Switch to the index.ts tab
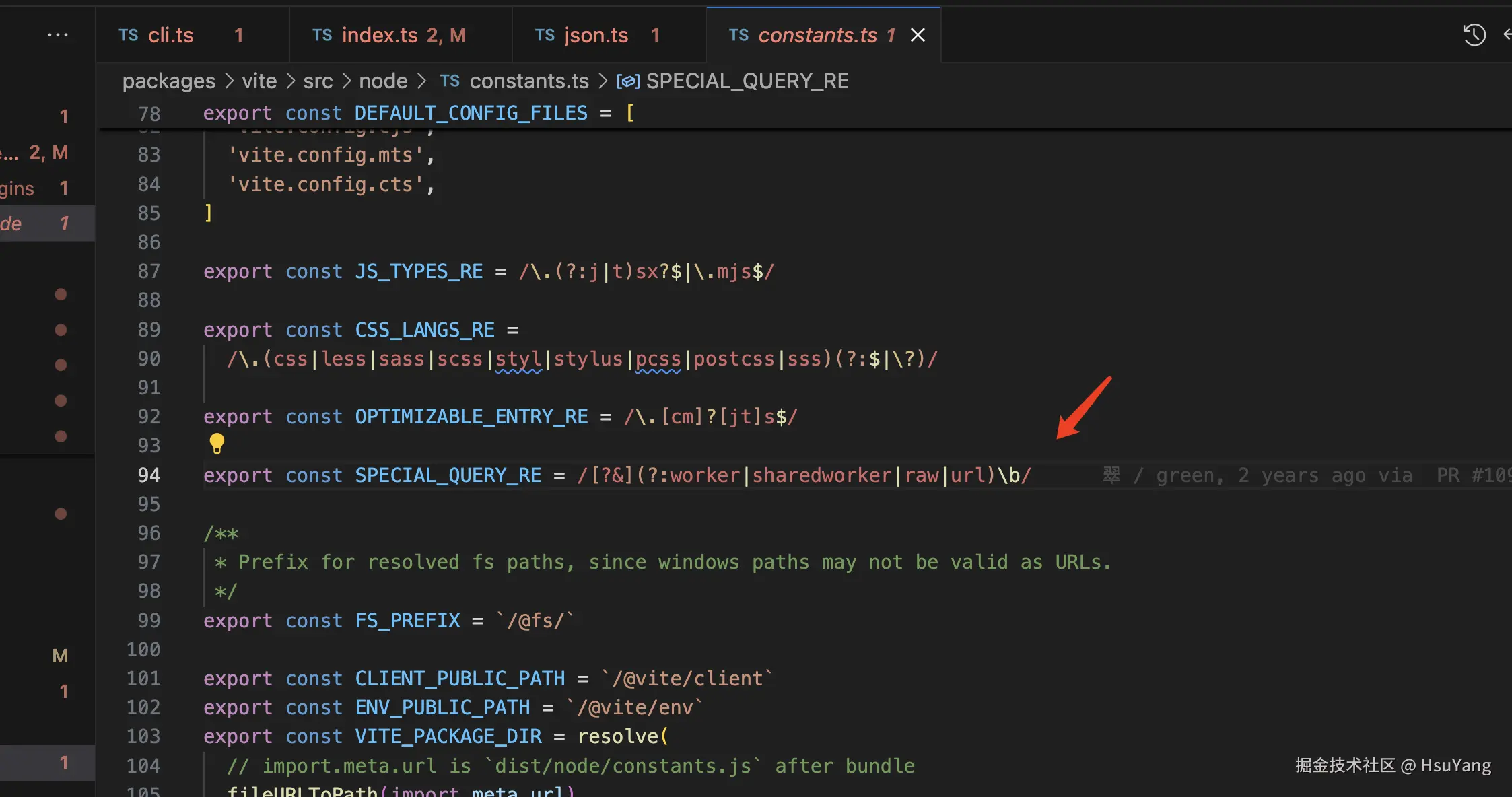 380,35
